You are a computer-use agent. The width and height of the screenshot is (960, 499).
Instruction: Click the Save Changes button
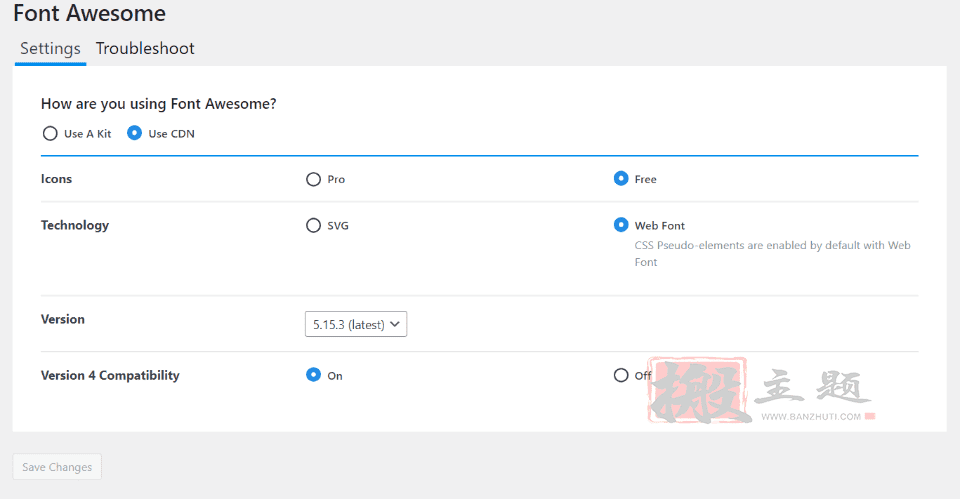(57, 467)
